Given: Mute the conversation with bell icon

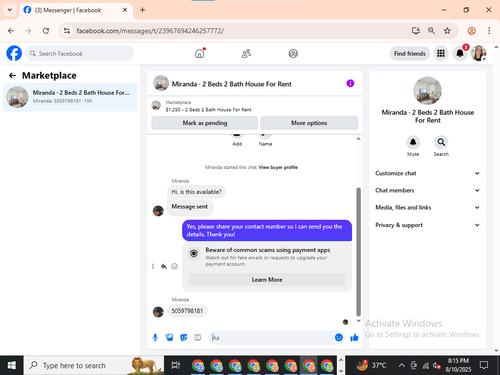Looking at the screenshot, I should 413,143.
